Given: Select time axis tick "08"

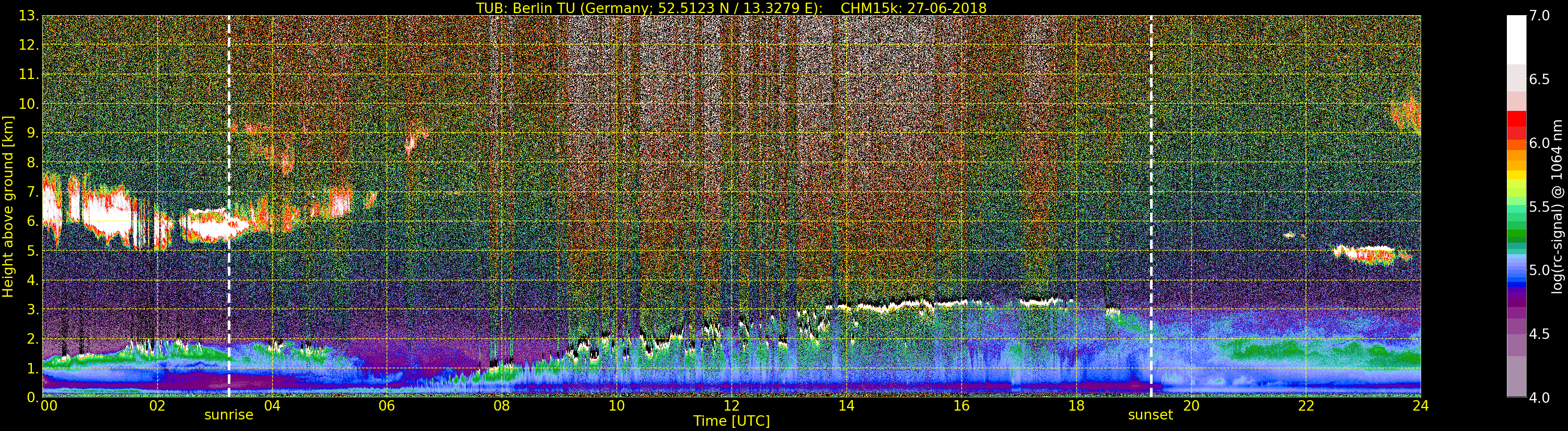Looking at the screenshot, I should 502,406.
